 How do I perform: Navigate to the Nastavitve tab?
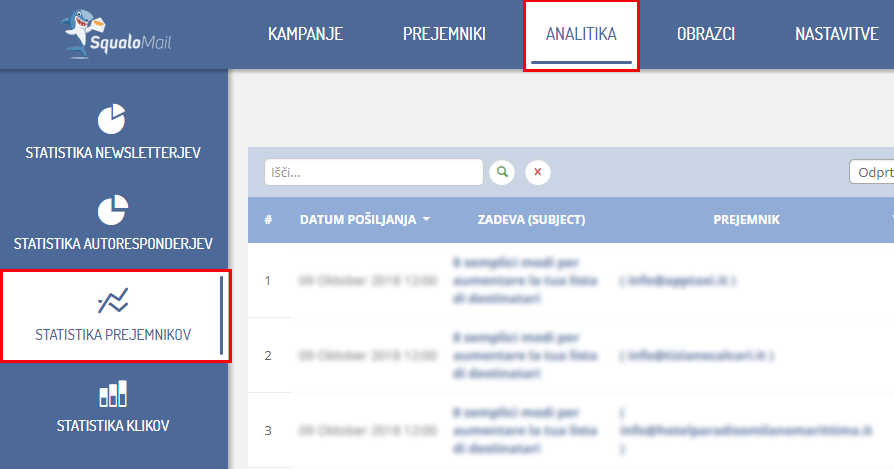(x=836, y=35)
